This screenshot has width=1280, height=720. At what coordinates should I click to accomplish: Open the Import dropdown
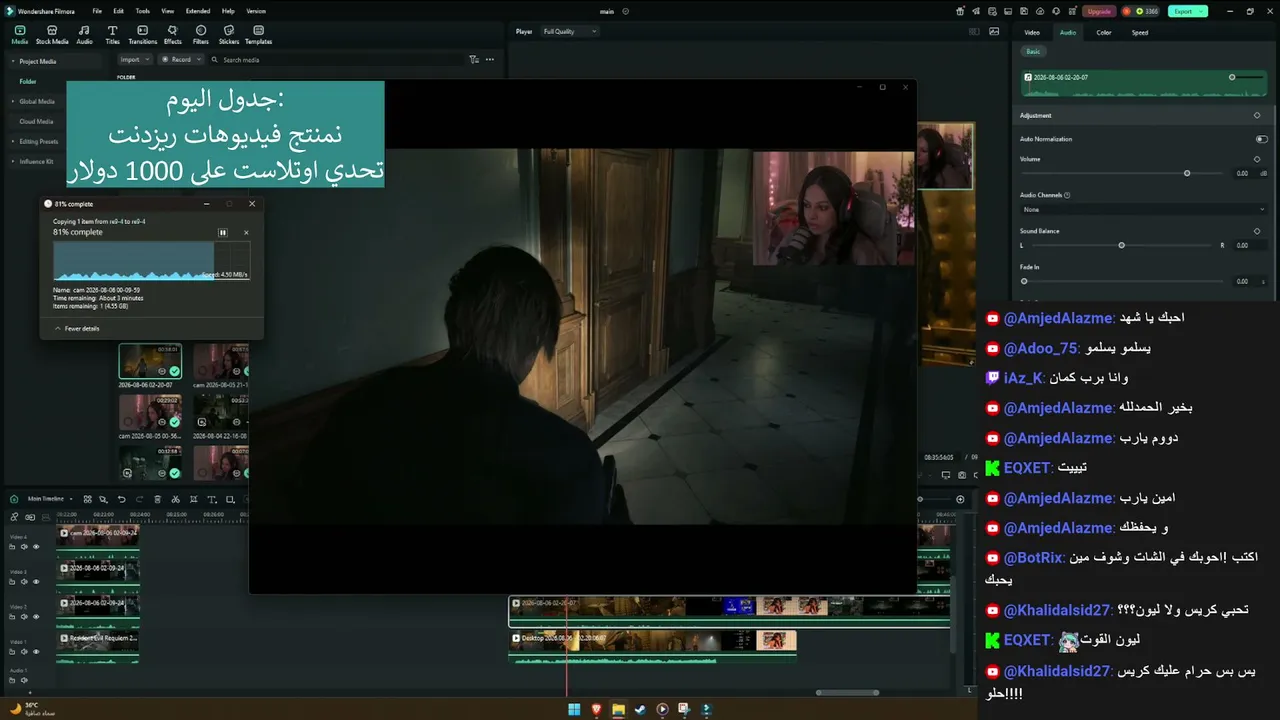[x=134, y=60]
